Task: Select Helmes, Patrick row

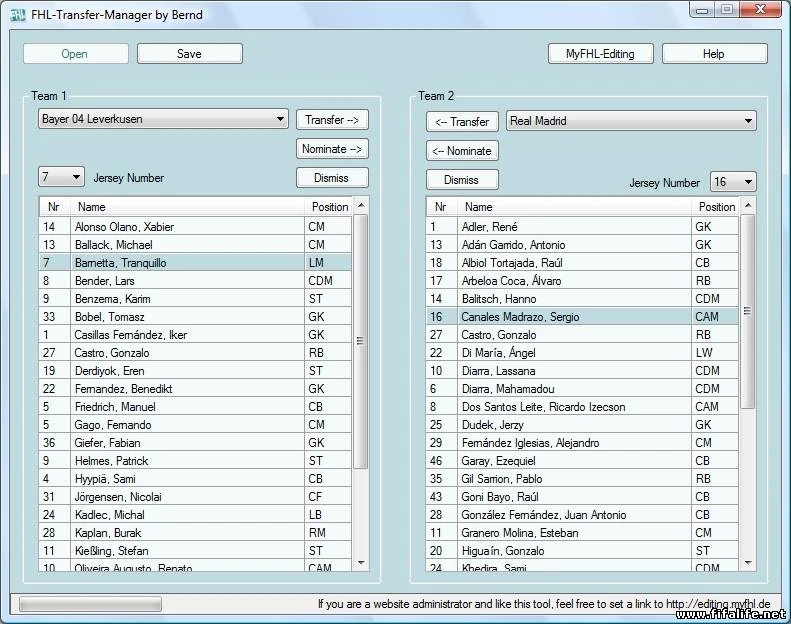Action: (195, 461)
